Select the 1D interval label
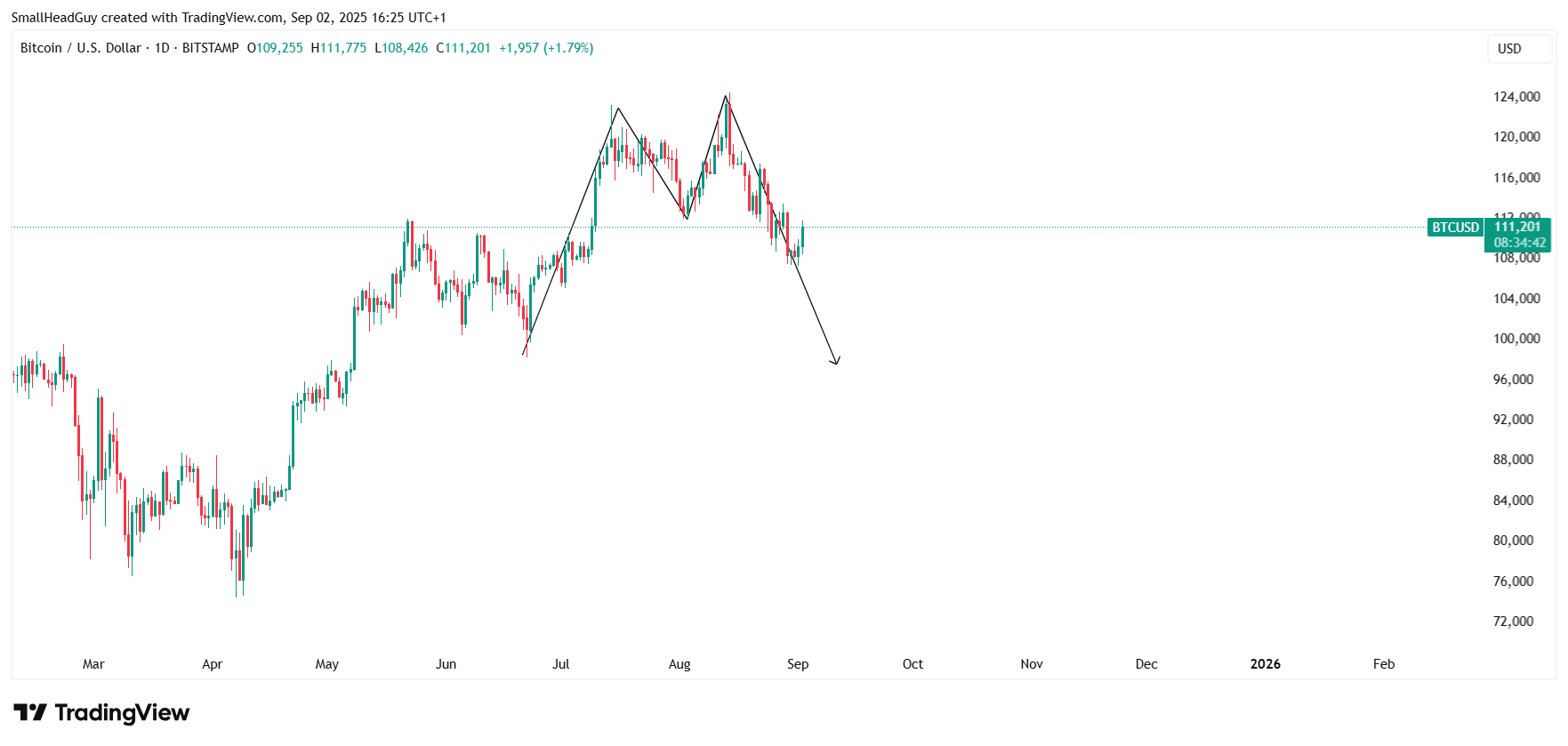Screen dimensions: 1568x746 (162, 48)
